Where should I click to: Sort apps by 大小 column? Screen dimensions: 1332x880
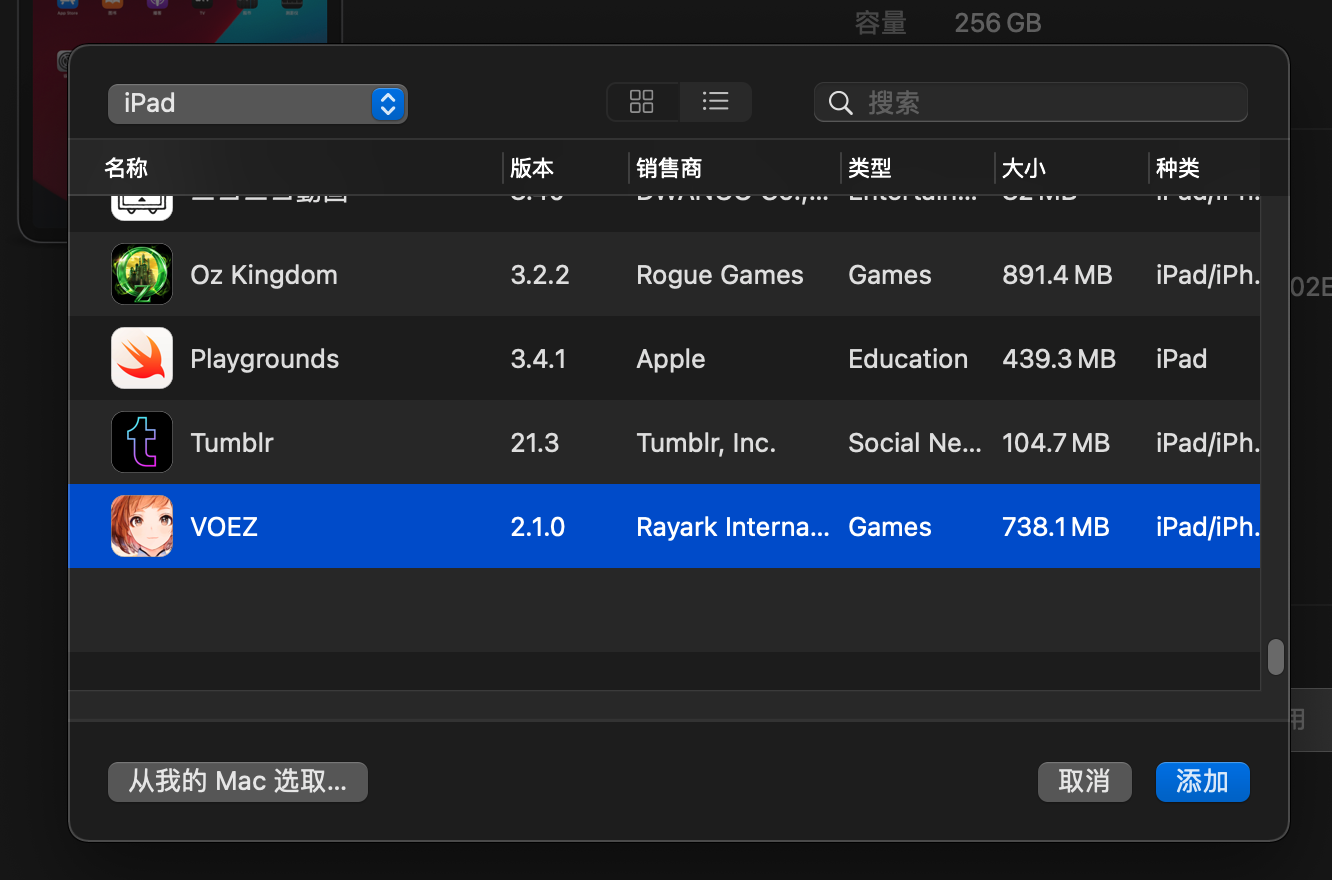tap(1023, 168)
